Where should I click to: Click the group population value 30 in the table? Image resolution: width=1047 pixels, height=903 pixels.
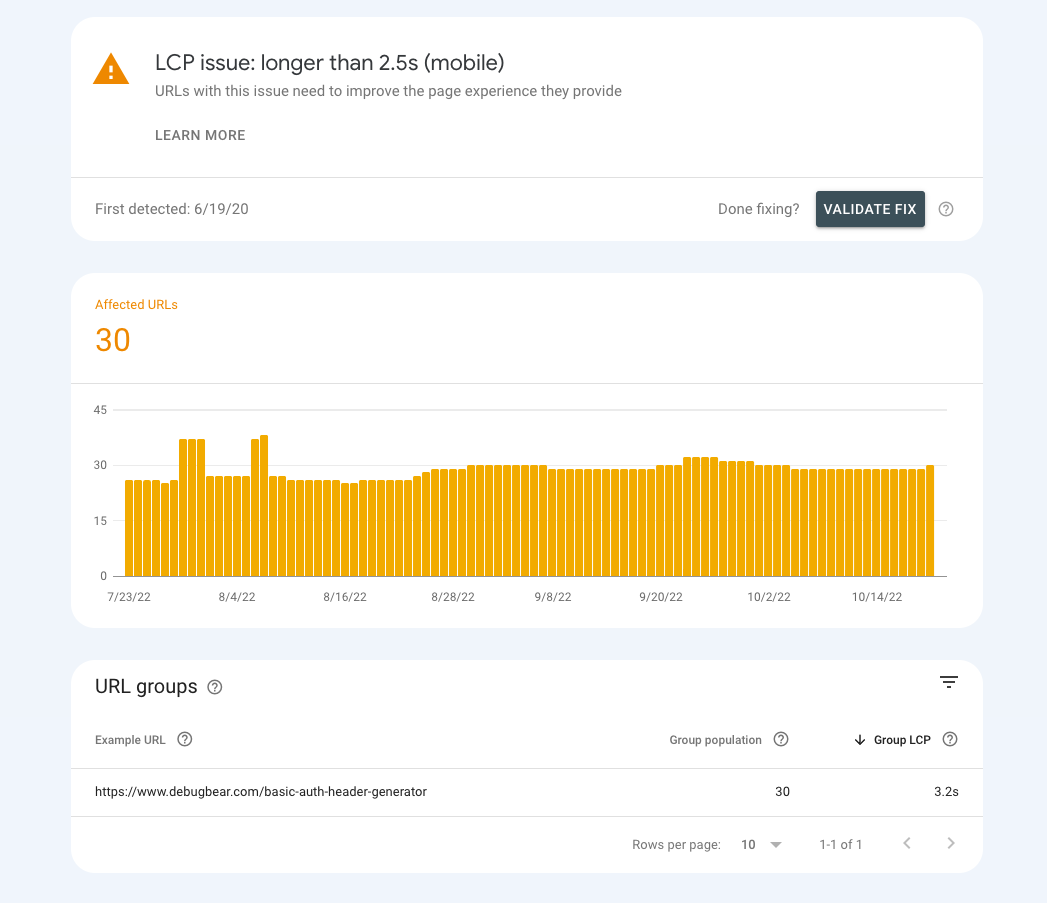point(782,791)
